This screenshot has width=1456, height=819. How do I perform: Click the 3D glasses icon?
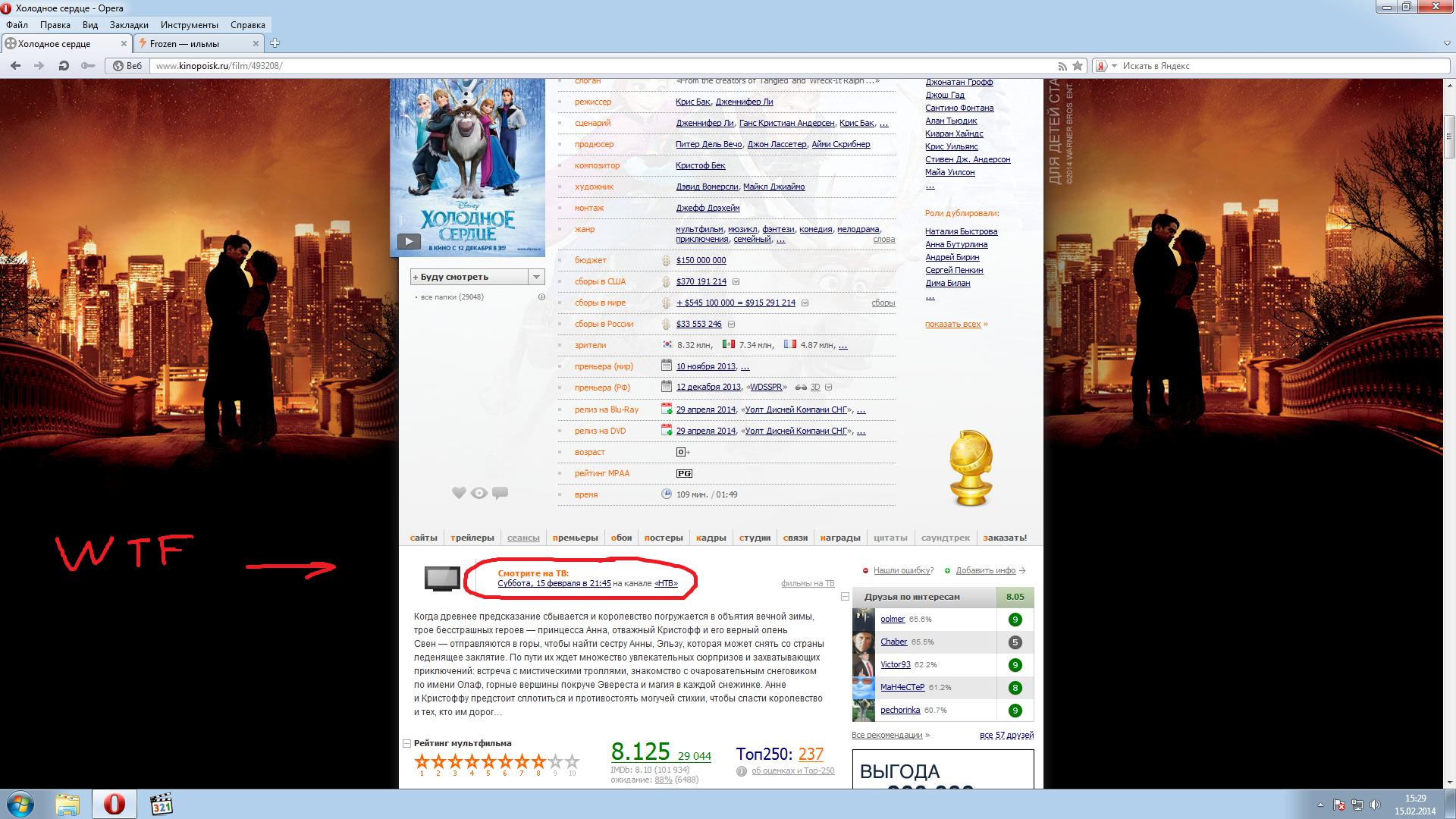coord(802,388)
